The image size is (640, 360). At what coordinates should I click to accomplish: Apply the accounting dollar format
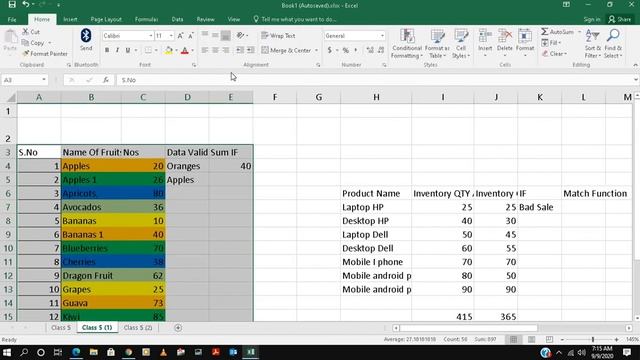(329, 50)
